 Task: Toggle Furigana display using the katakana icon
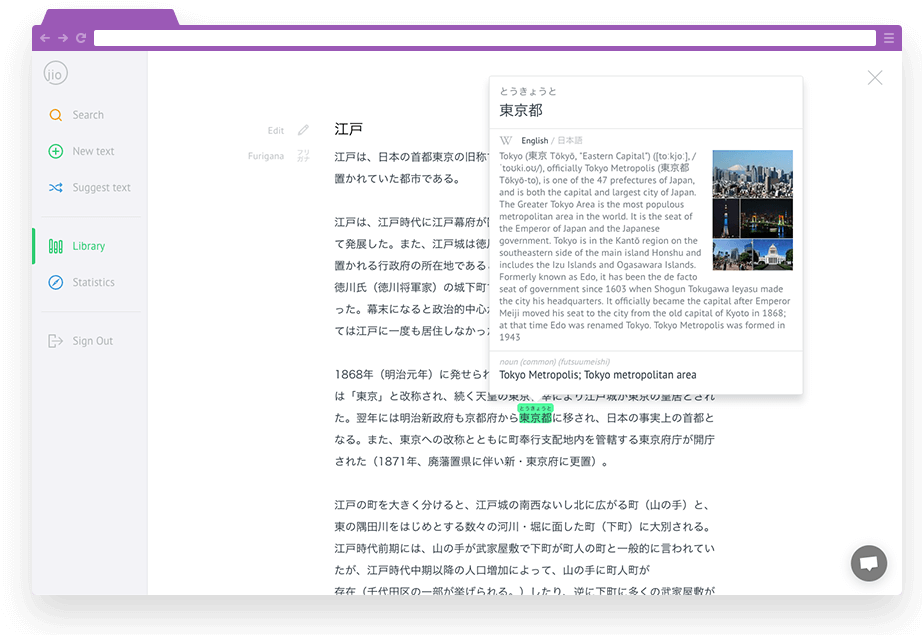303,156
